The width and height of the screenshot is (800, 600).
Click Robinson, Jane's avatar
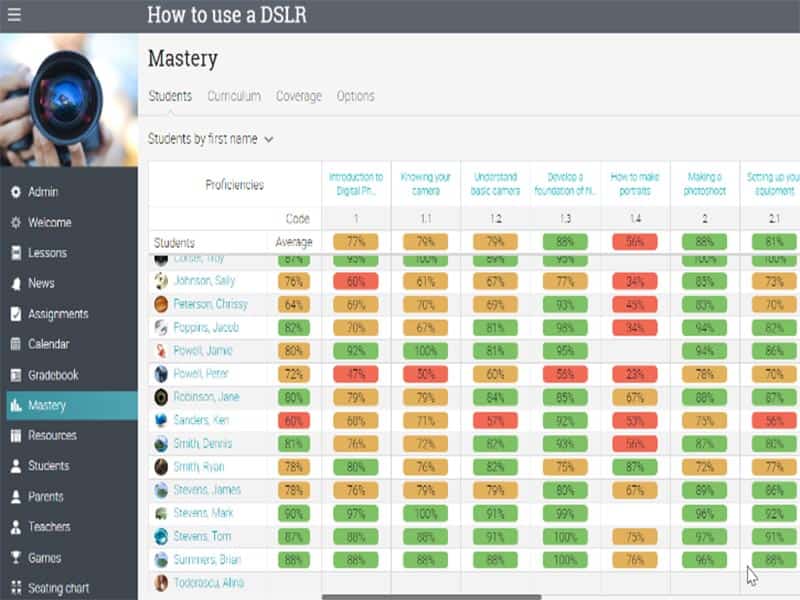tap(161, 397)
